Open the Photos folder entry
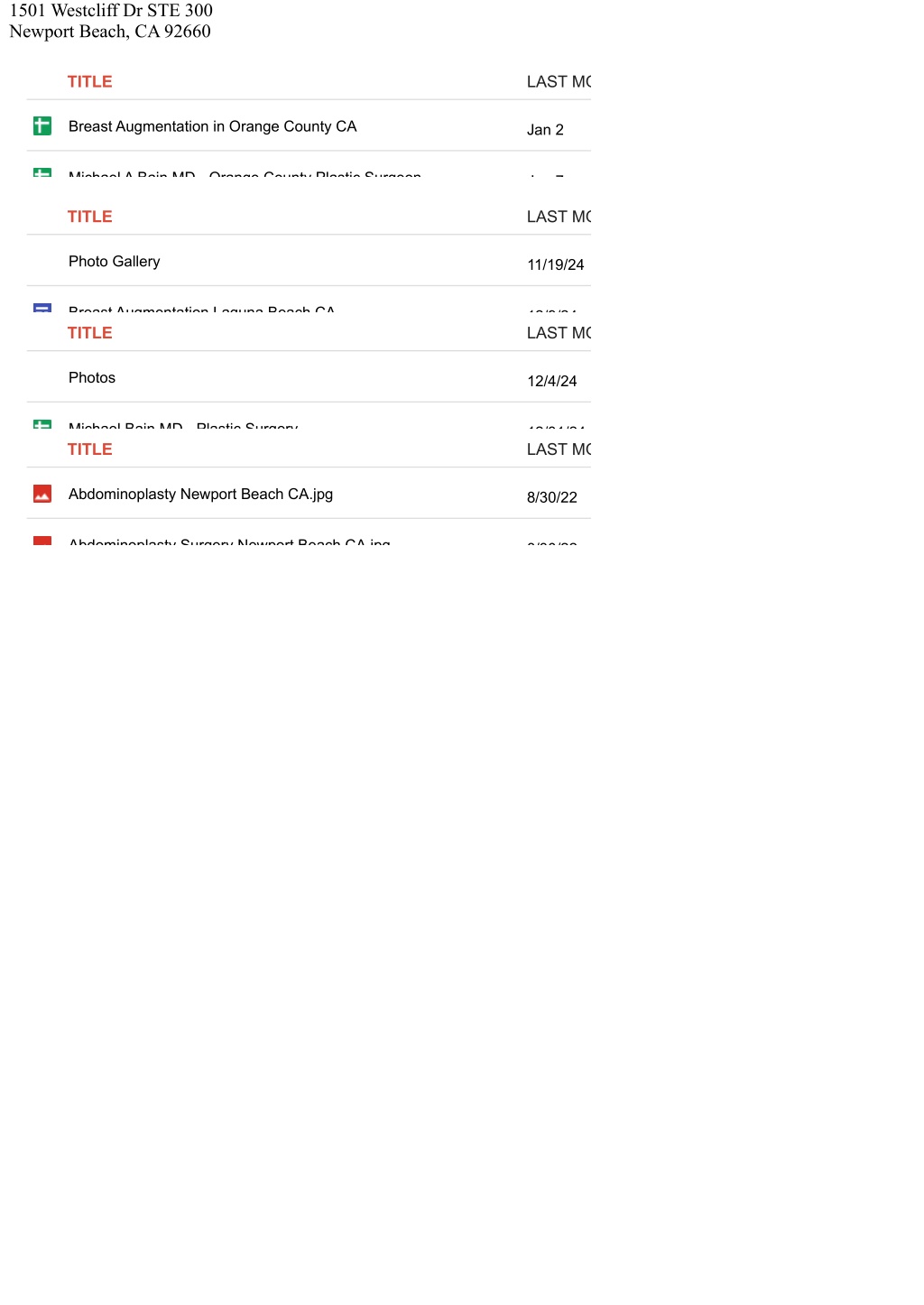This screenshot has height=1305, width=924. pyautogui.click(x=92, y=377)
